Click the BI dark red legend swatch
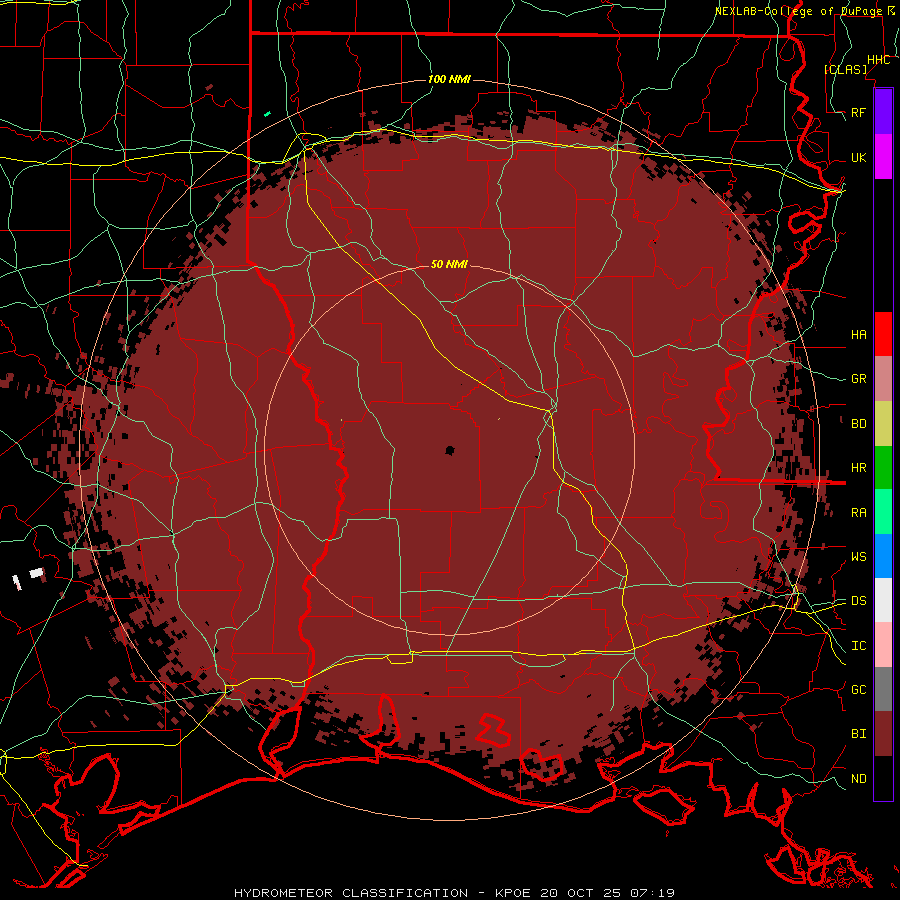This screenshot has width=900, height=900. tap(883, 734)
